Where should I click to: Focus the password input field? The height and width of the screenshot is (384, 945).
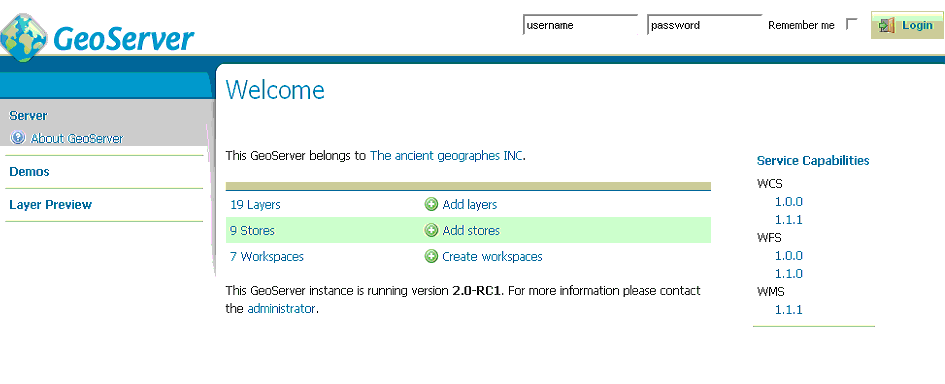[705, 25]
